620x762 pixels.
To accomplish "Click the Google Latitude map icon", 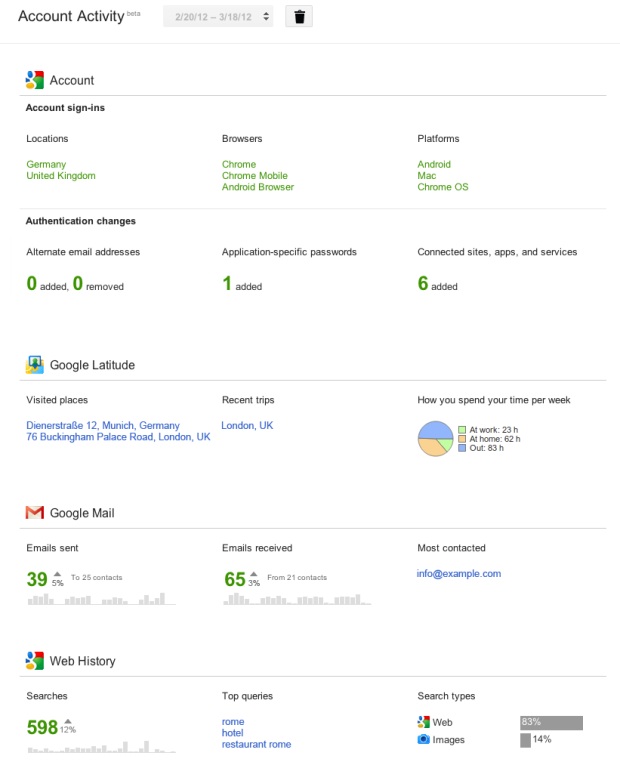I will (x=34, y=364).
